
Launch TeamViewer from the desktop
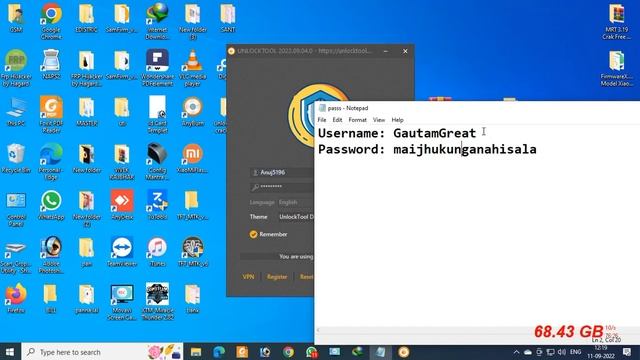[x=122, y=252]
